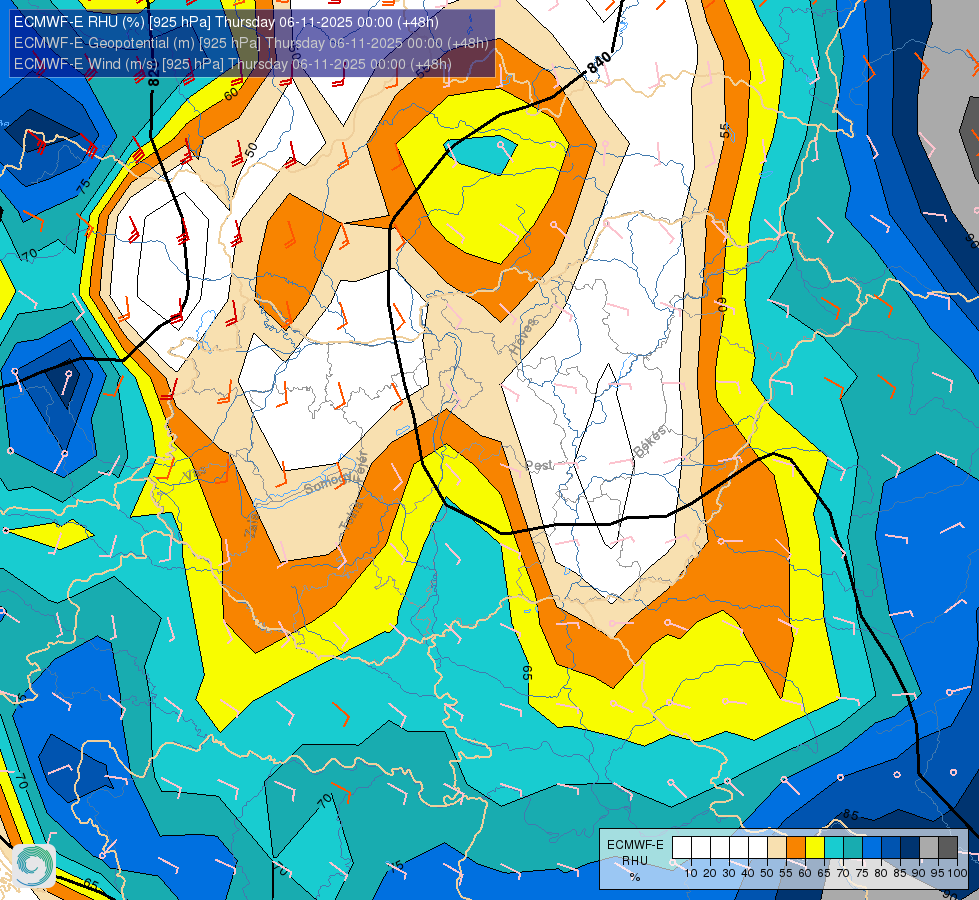Click the legend RHU label
The height and width of the screenshot is (900, 979).
pyautogui.click(x=635, y=861)
